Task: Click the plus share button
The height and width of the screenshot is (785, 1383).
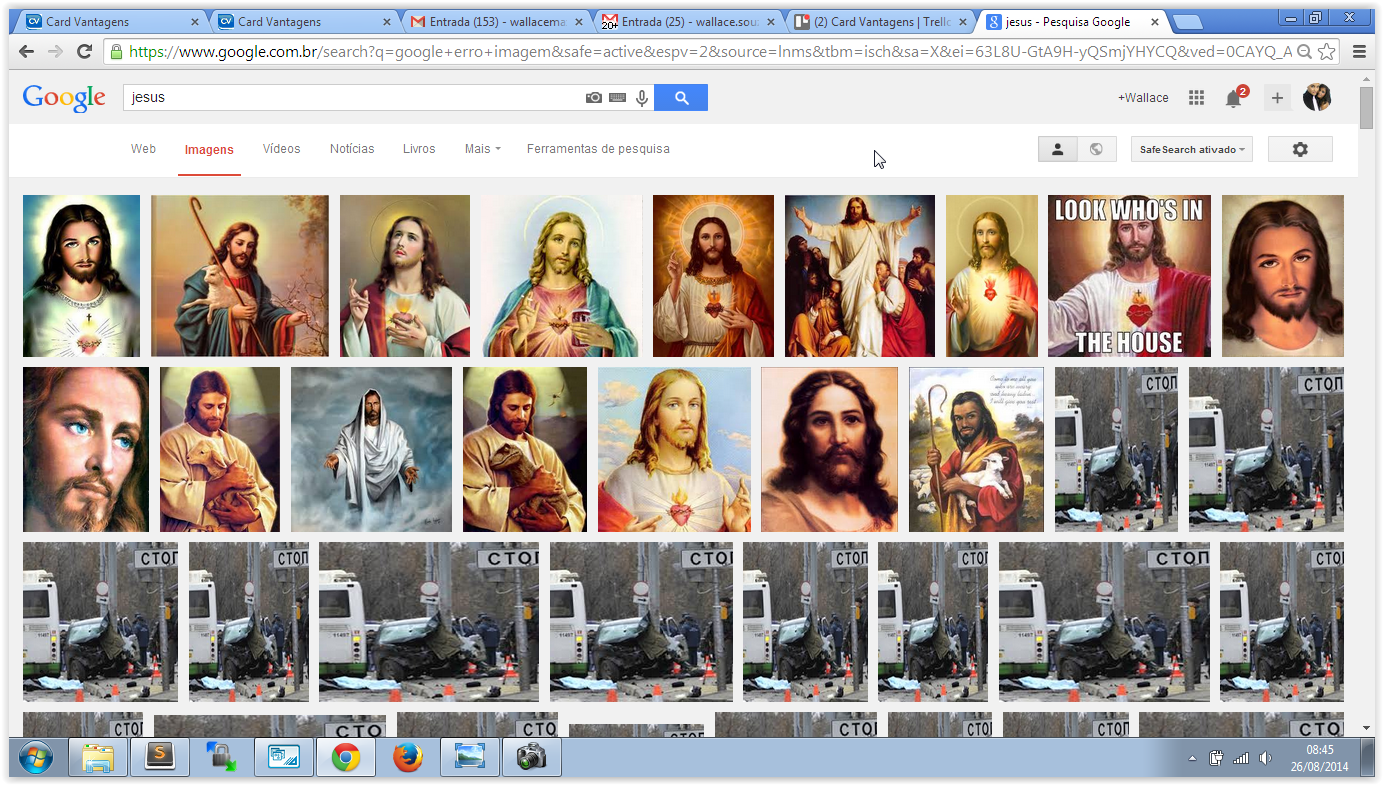Action: click(x=1277, y=97)
